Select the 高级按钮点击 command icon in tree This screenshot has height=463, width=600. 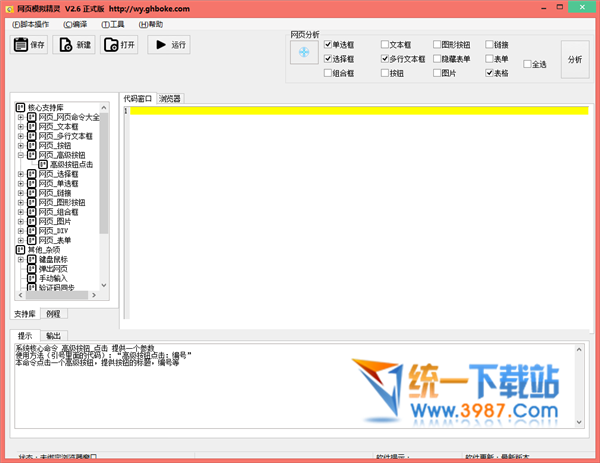43,165
